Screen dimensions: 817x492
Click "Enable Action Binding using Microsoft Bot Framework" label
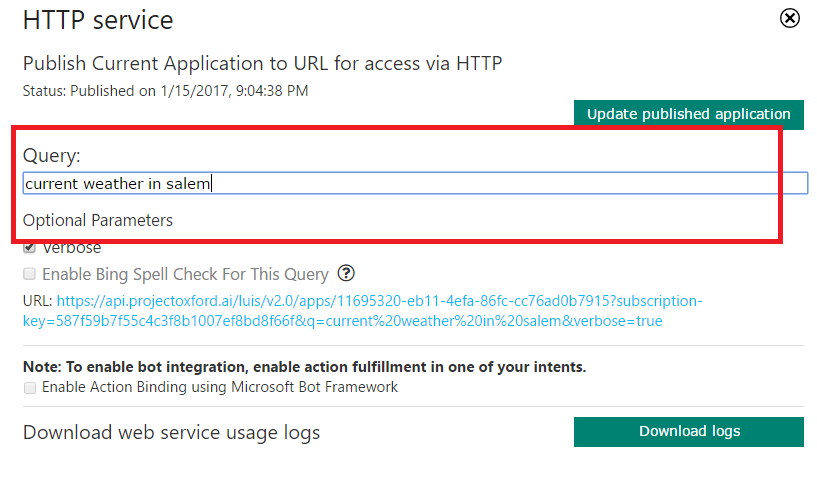point(220,387)
